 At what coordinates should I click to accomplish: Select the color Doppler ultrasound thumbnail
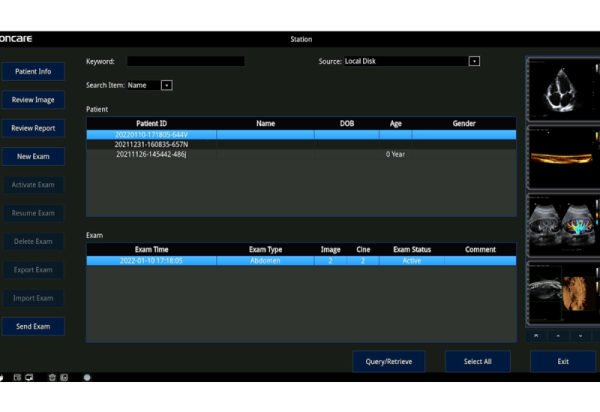coord(561,223)
